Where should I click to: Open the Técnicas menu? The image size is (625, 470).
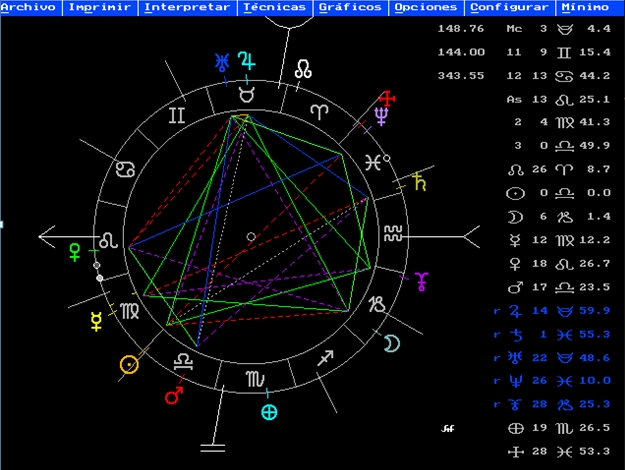coord(274,7)
